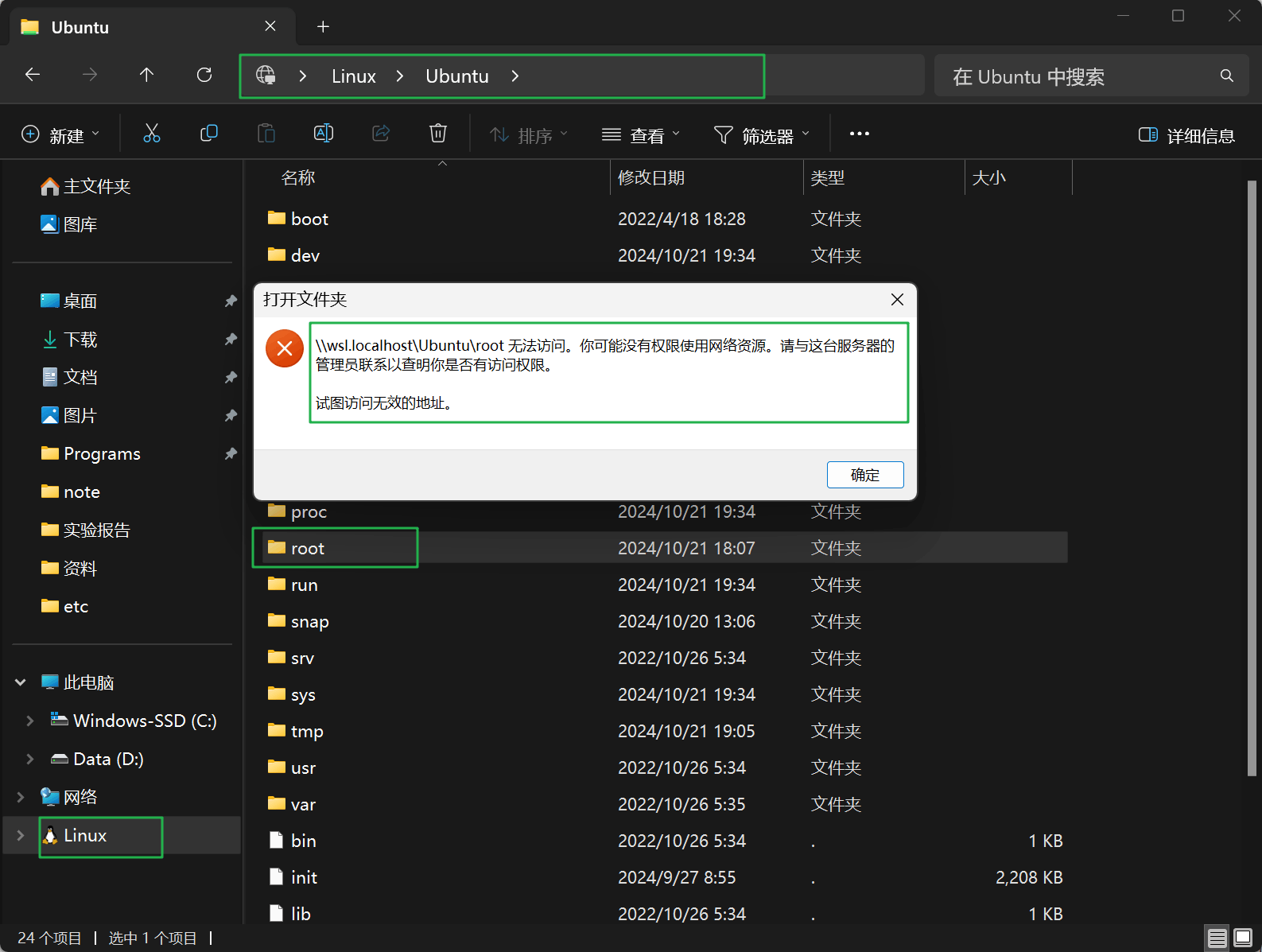Image resolution: width=1262 pixels, height=952 pixels.
Task: Click the search magnifier icon
Action: point(1227,76)
